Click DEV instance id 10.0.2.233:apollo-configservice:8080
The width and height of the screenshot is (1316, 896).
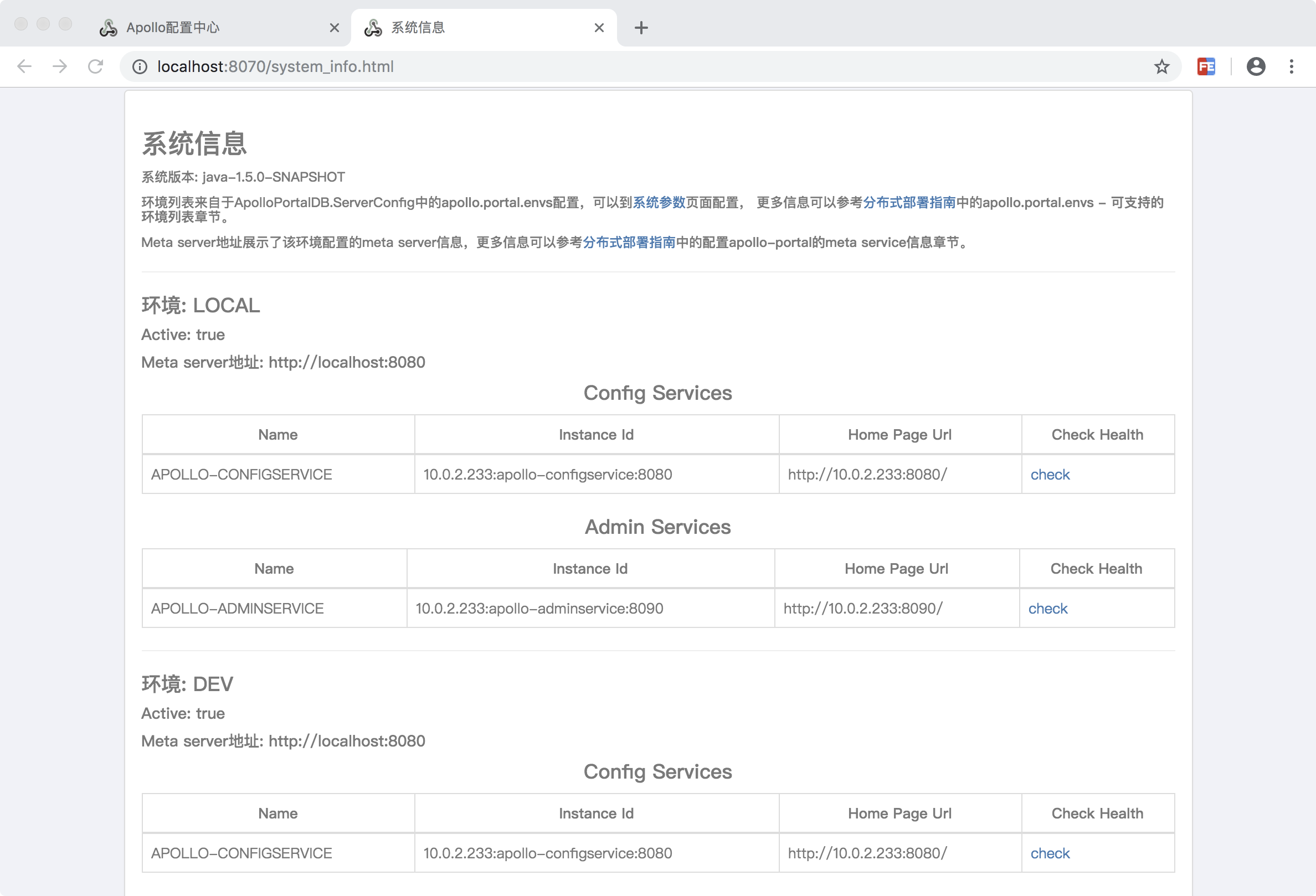(x=548, y=853)
